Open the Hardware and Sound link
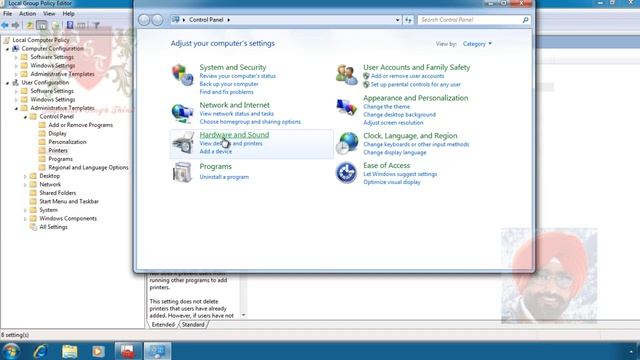The image size is (640, 360). pos(234,135)
